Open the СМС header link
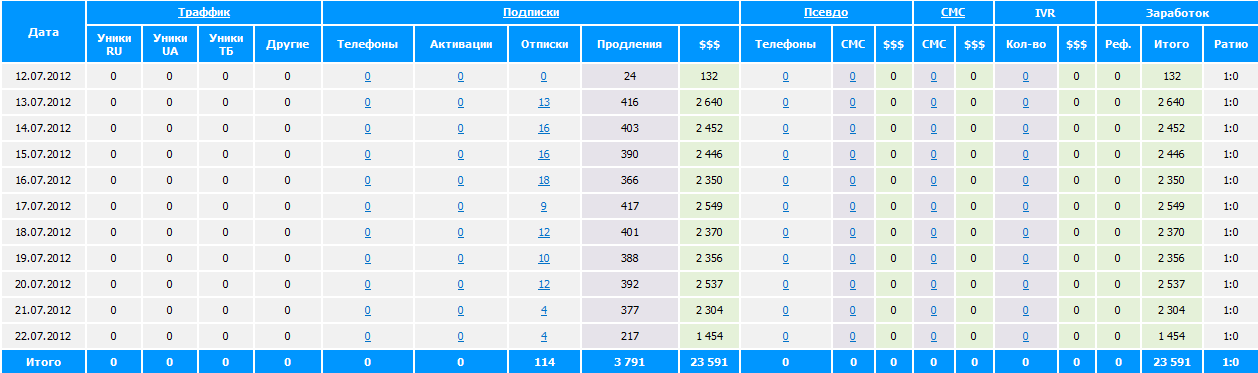This screenshot has width=1258, height=373. point(953,13)
